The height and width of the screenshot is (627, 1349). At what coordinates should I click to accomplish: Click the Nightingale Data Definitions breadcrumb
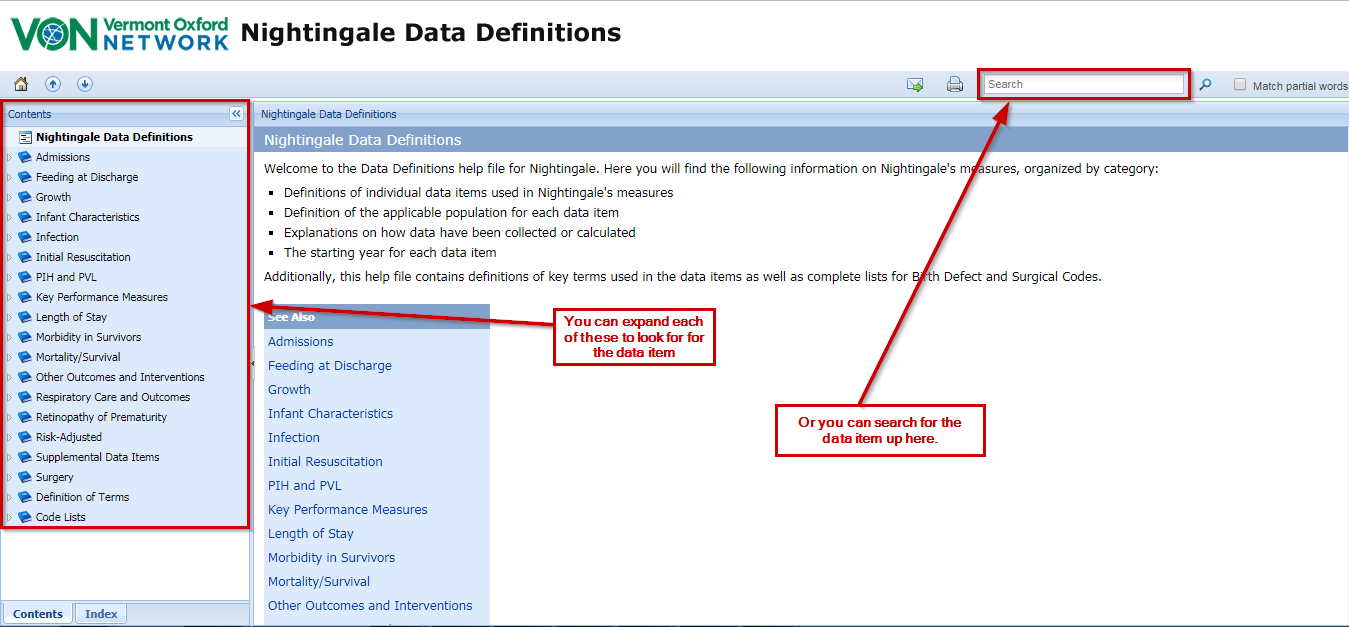click(x=329, y=114)
